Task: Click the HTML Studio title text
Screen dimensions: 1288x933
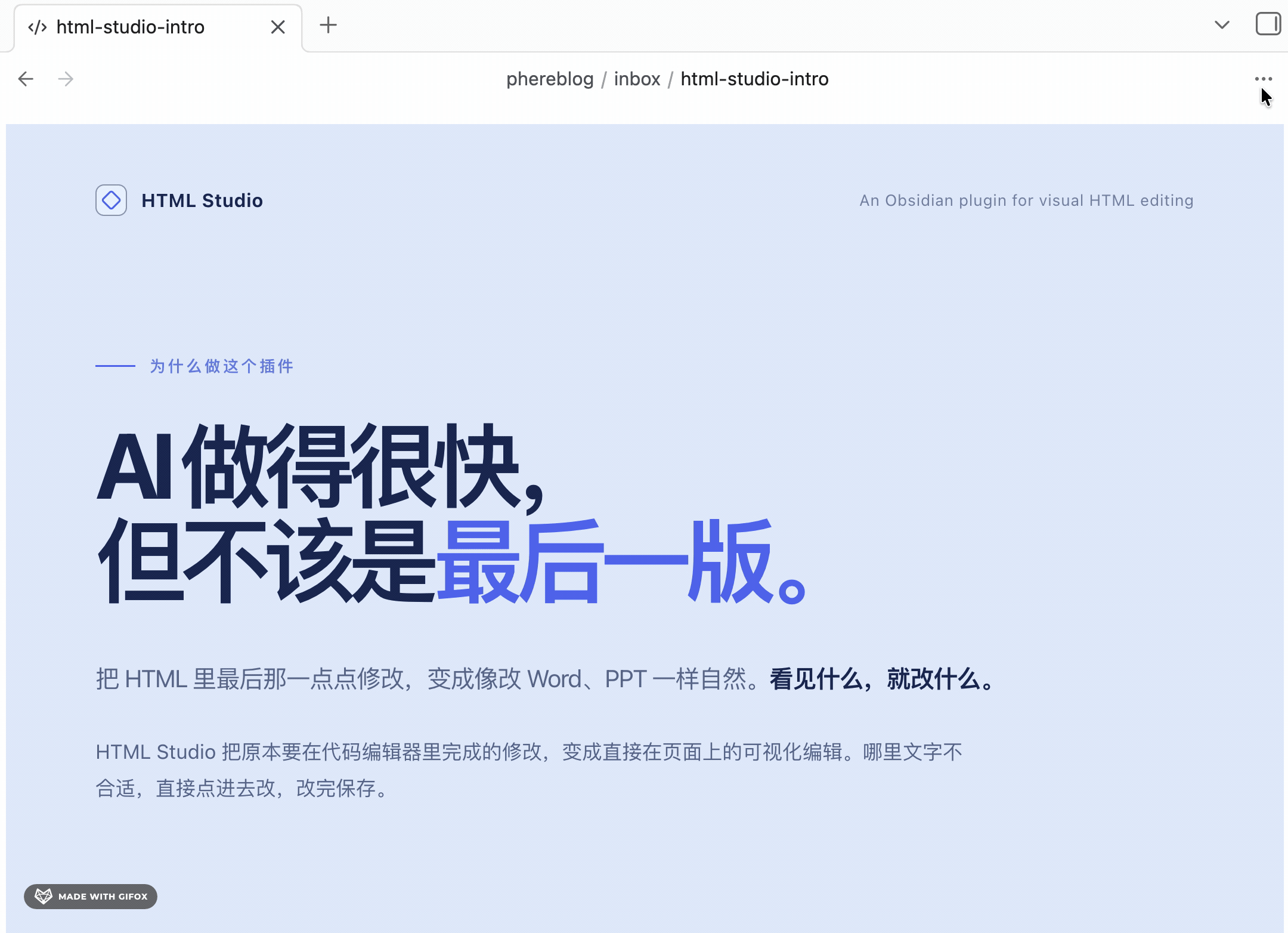Action: (202, 200)
